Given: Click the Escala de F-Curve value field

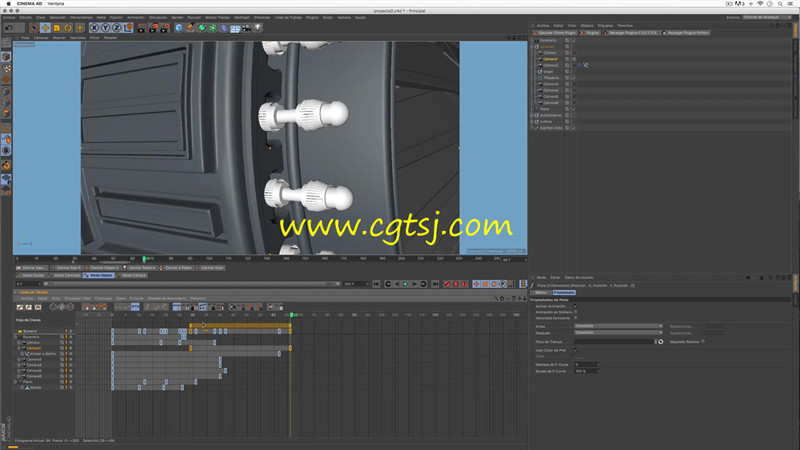Looking at the screenshot, I should pos(586,371).
